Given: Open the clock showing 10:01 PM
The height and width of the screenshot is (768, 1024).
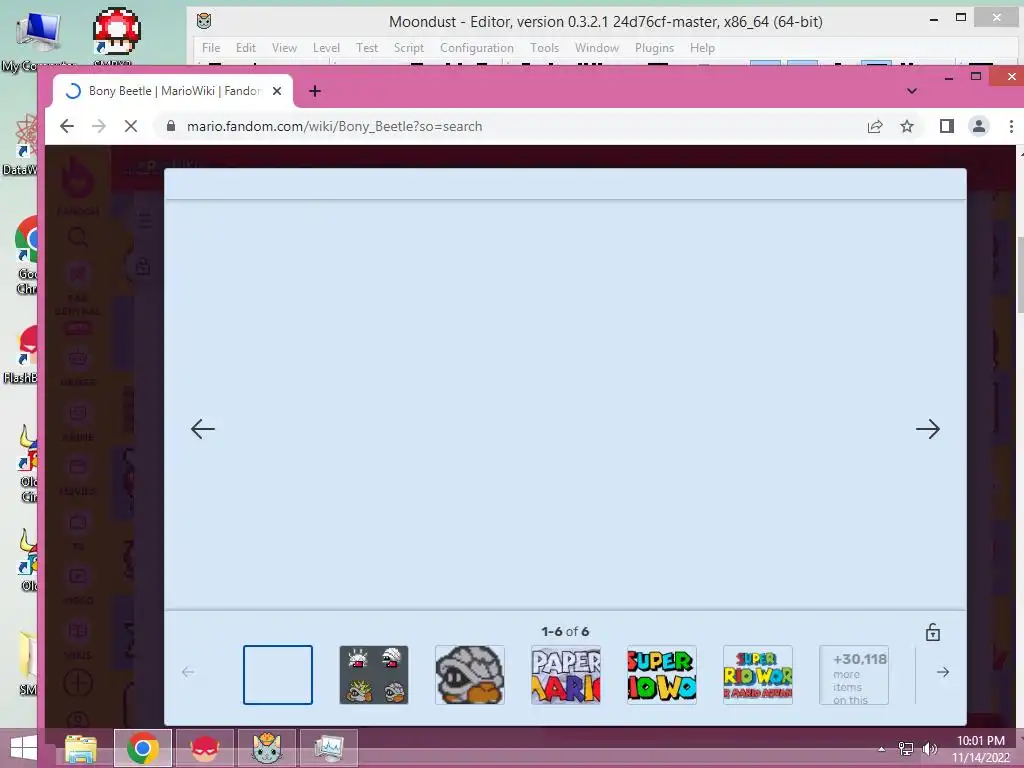Looking at the screenshot, I should click(980, 748).
